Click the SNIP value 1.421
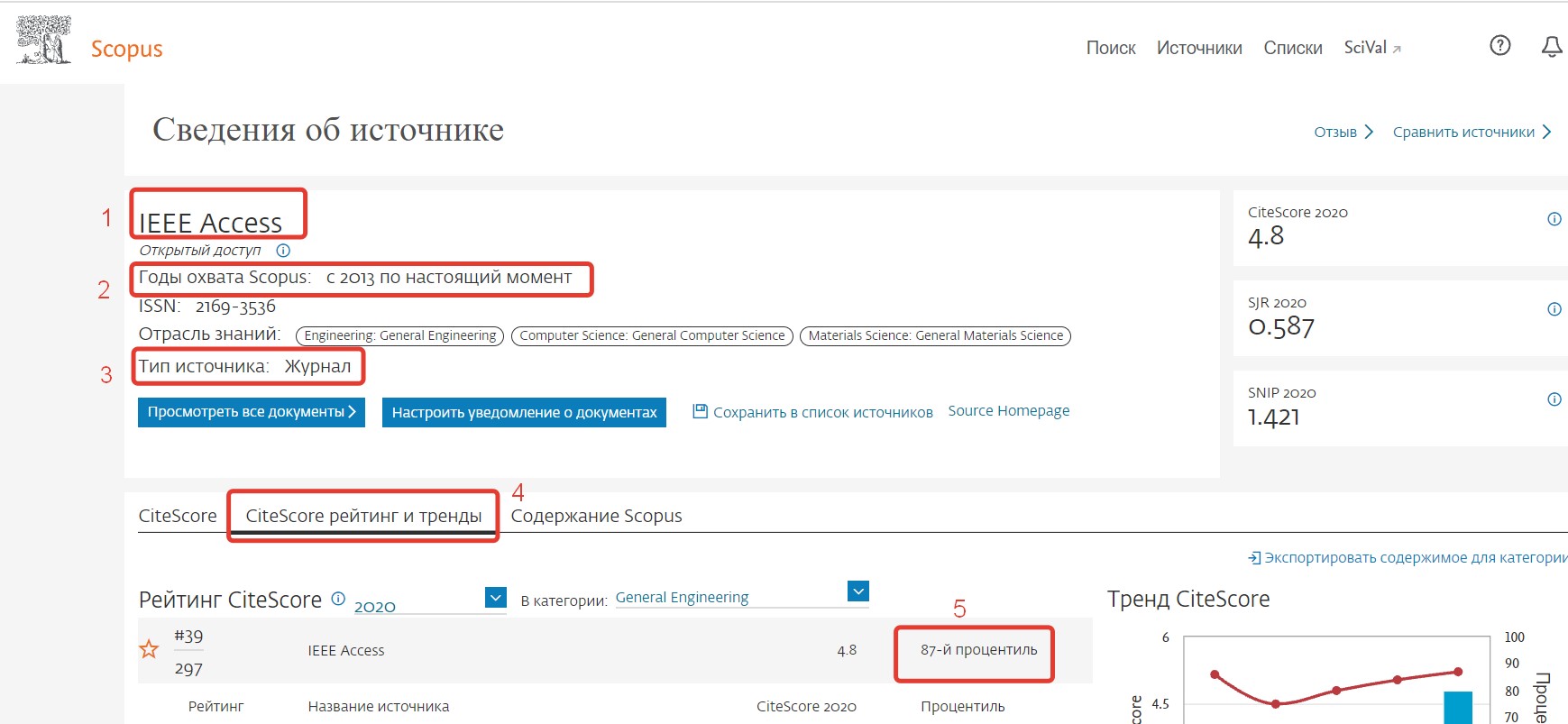Viewport: 1568px width, 724px height. coord(1274,417)
